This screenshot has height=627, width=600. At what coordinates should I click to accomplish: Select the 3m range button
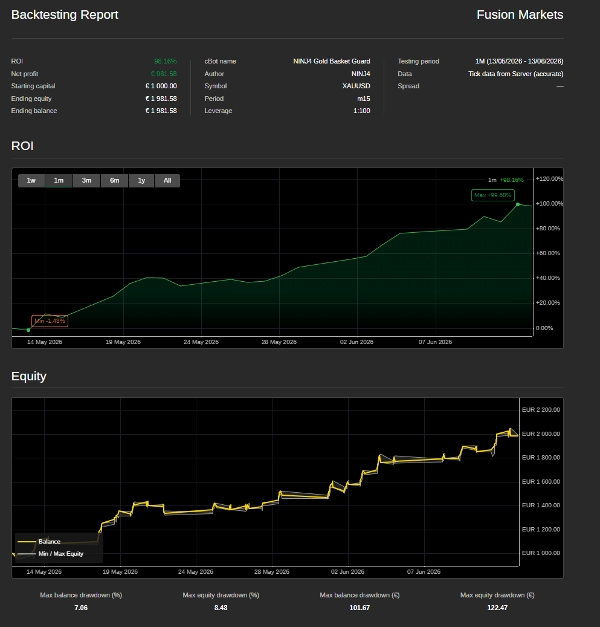click(86, 181)
